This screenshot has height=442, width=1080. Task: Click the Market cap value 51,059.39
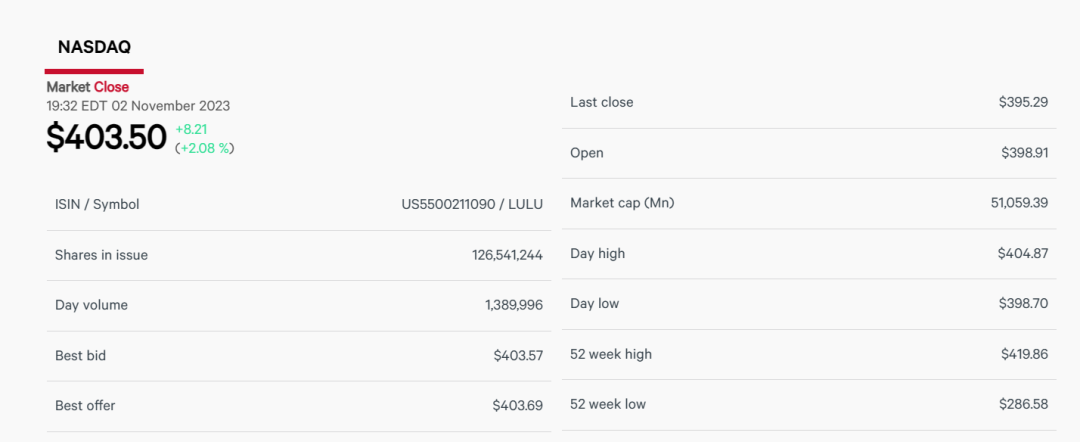tap(1019, 203)
